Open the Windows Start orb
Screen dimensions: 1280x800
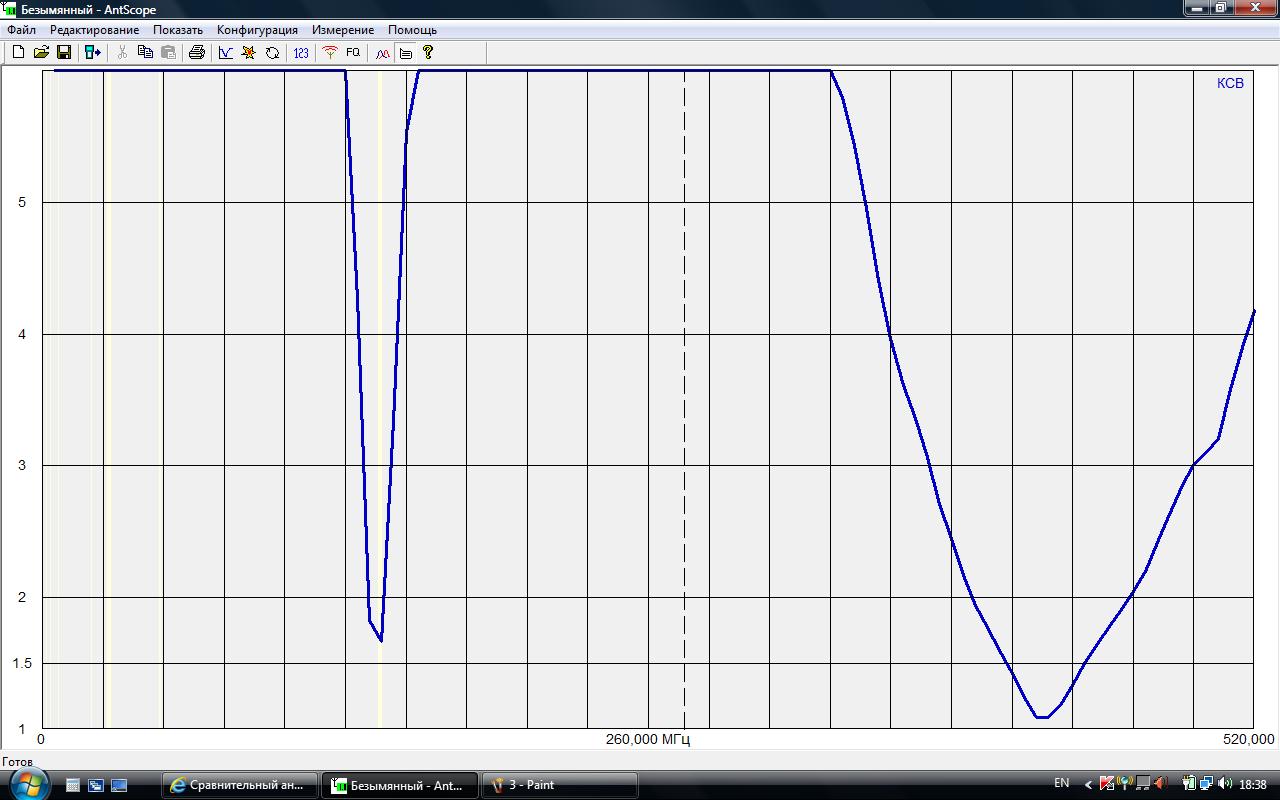click(x=28, y=784)
